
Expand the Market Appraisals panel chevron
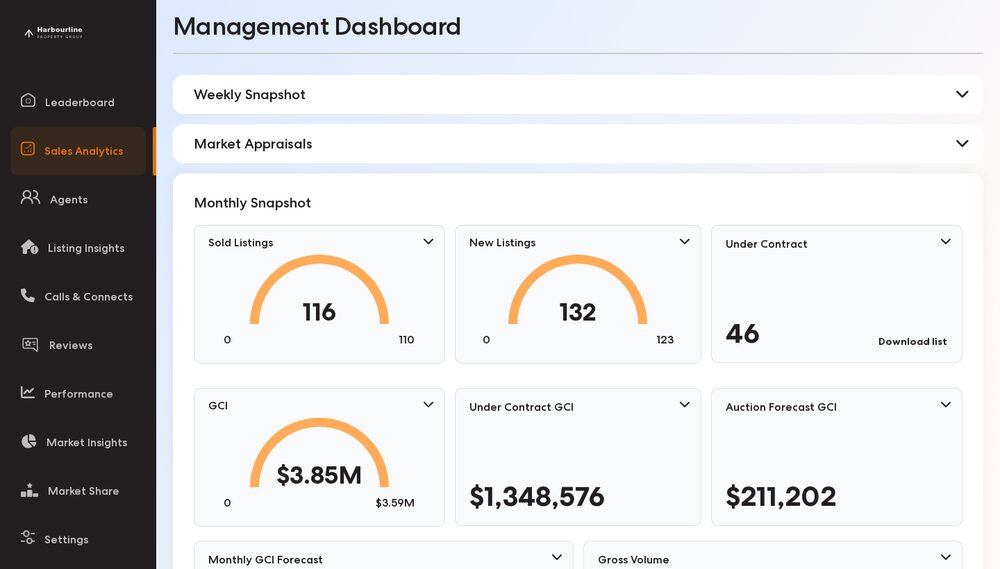point(962,144)
